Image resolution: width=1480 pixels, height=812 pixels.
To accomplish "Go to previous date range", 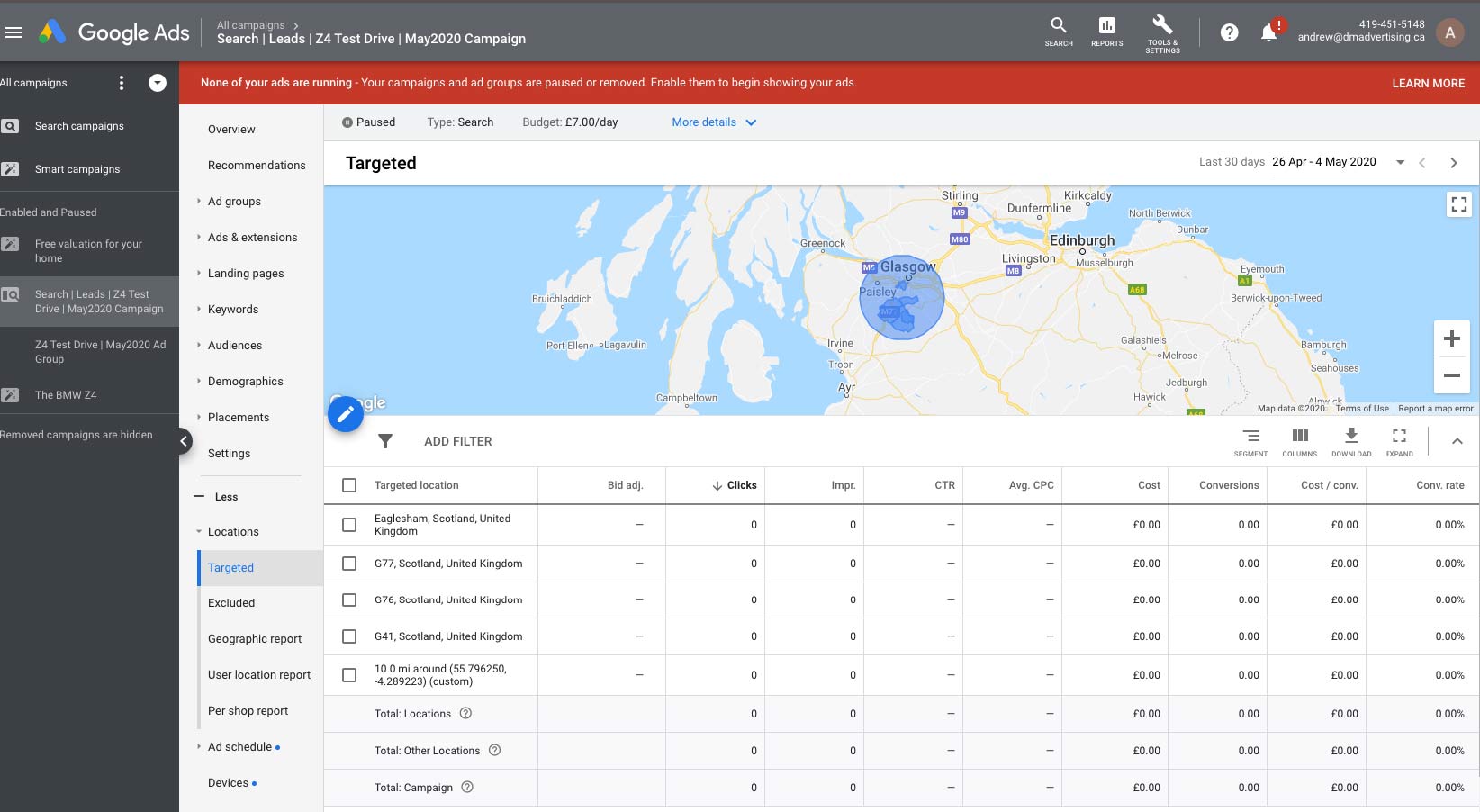I will click(x=1422, y=163).
